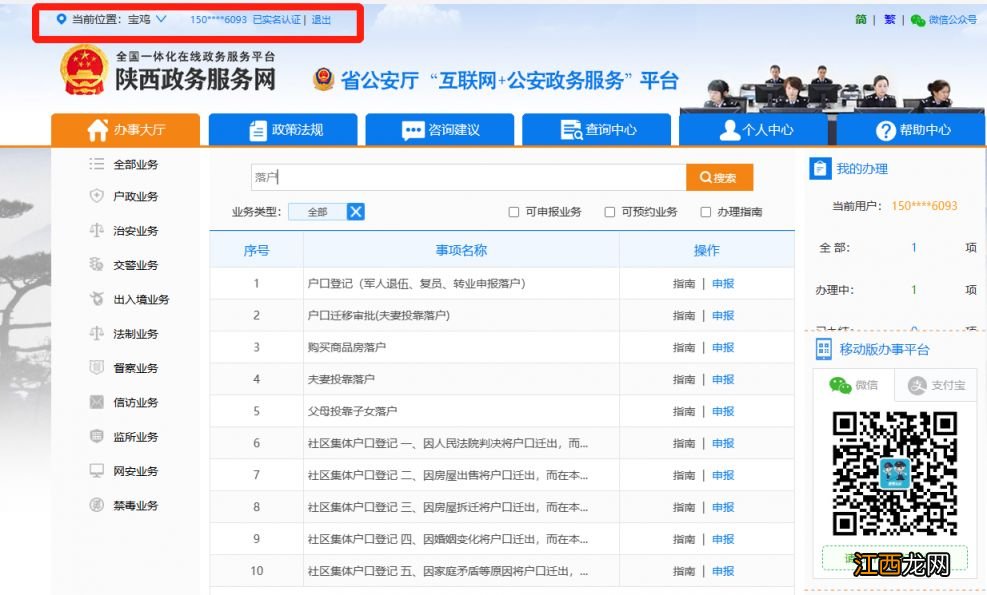Viewport: 987px width, 595px height.
Task: Check the 可预约业务 option
Action: (x=609, y=211)
